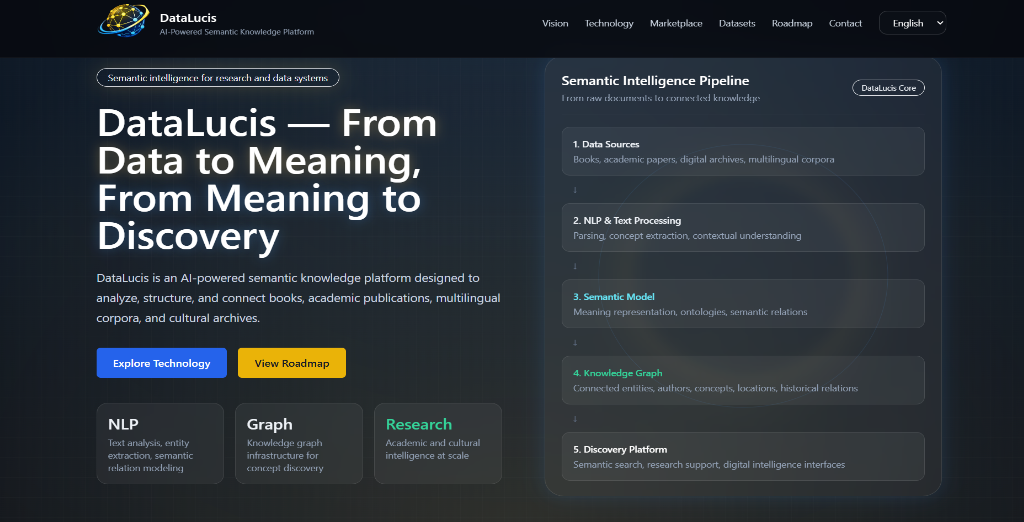
Task: Open the Technology nav link
Action: click(609, 23)
